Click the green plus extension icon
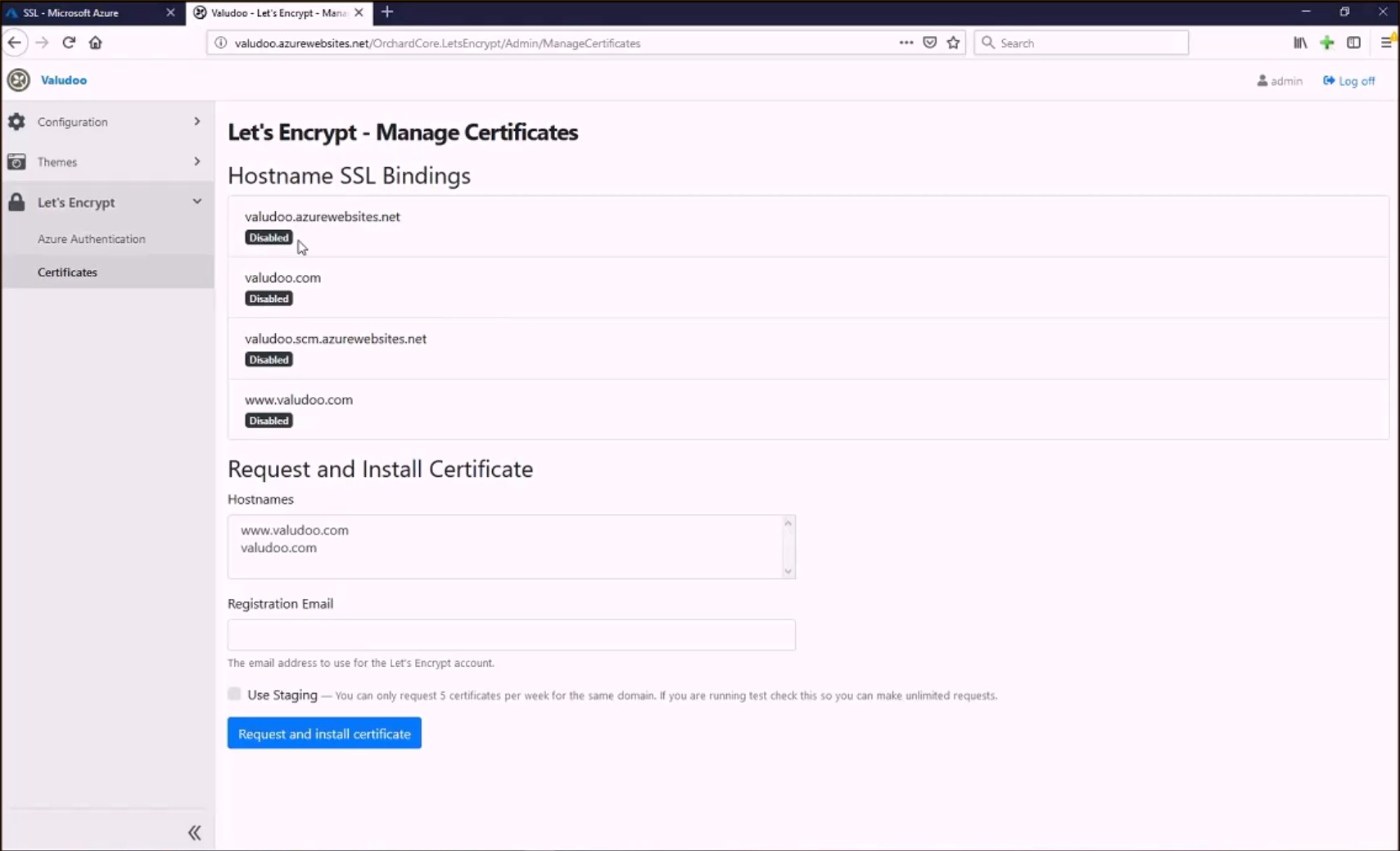The height and width of the screenshot is (851, 1400). pyautogui.click(x=1326, y=43)
